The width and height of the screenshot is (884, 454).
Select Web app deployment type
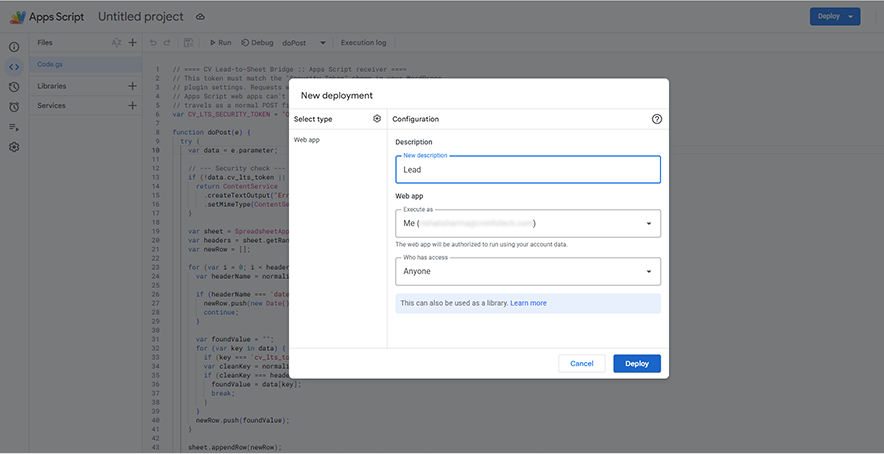[x=307, y=139]
